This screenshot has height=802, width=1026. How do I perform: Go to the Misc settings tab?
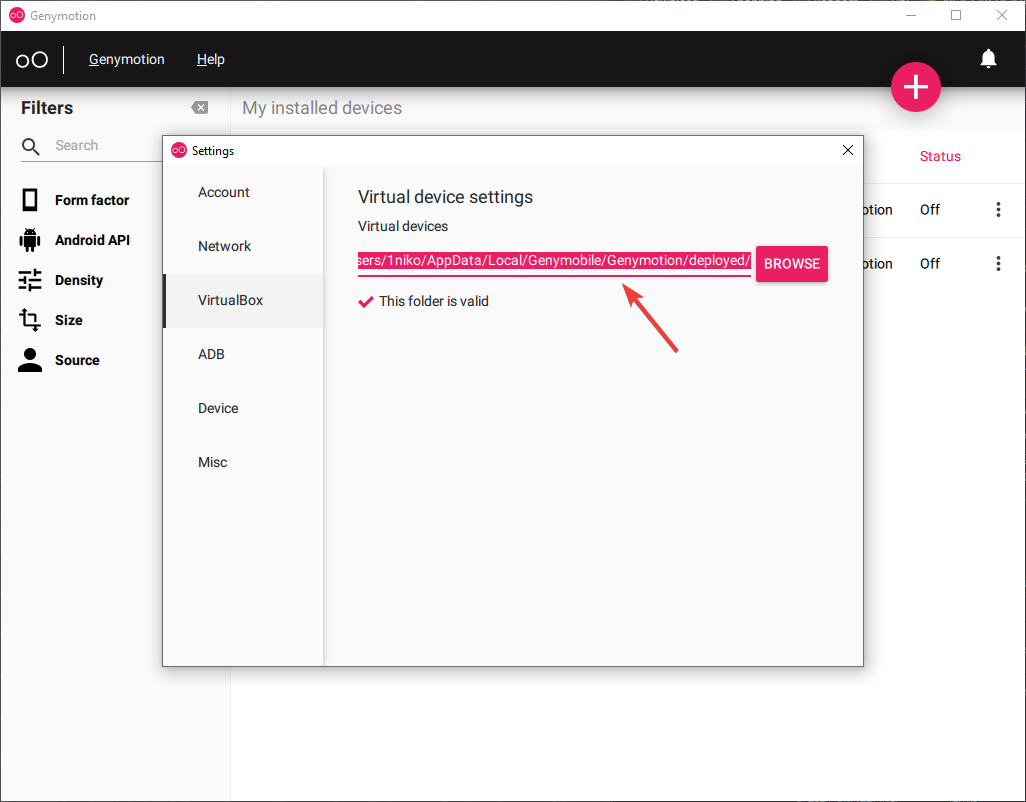[212, 462]
